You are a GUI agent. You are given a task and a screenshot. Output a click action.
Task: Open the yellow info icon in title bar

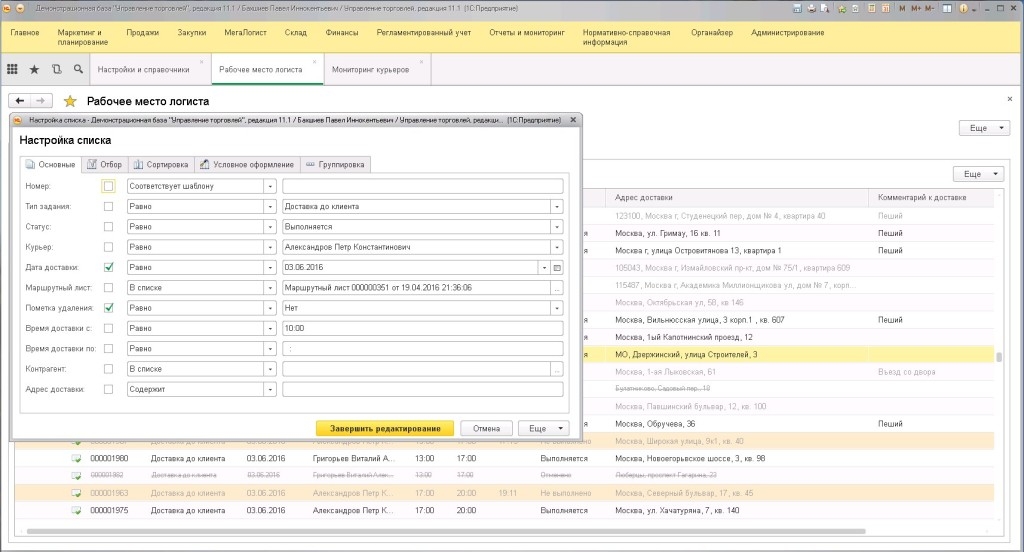pyautogui.click(x=963, y=8)
